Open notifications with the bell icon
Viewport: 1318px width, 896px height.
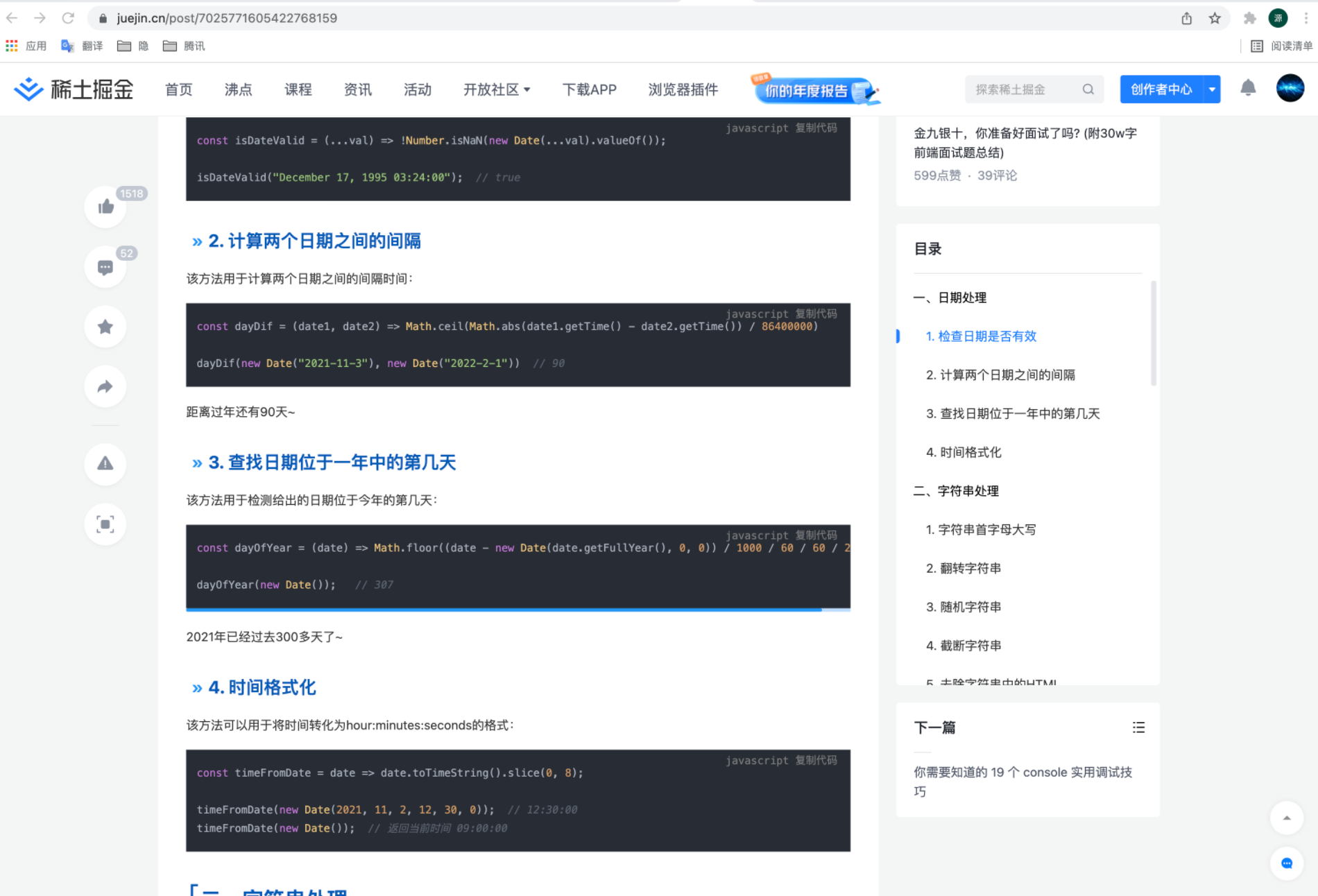tap(1247, 89)
